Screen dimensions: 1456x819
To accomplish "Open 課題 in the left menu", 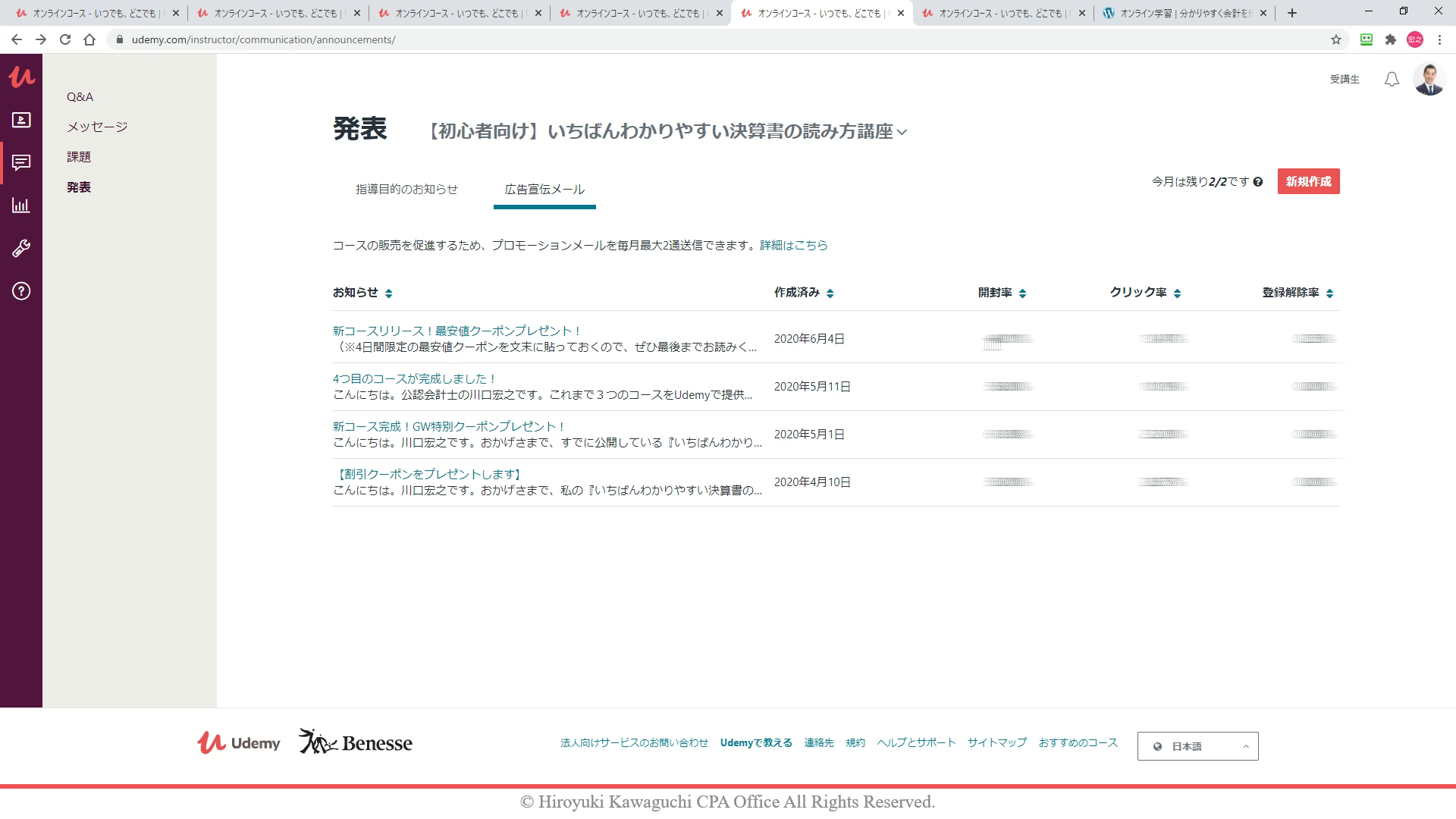I will [x=79, y=157].
